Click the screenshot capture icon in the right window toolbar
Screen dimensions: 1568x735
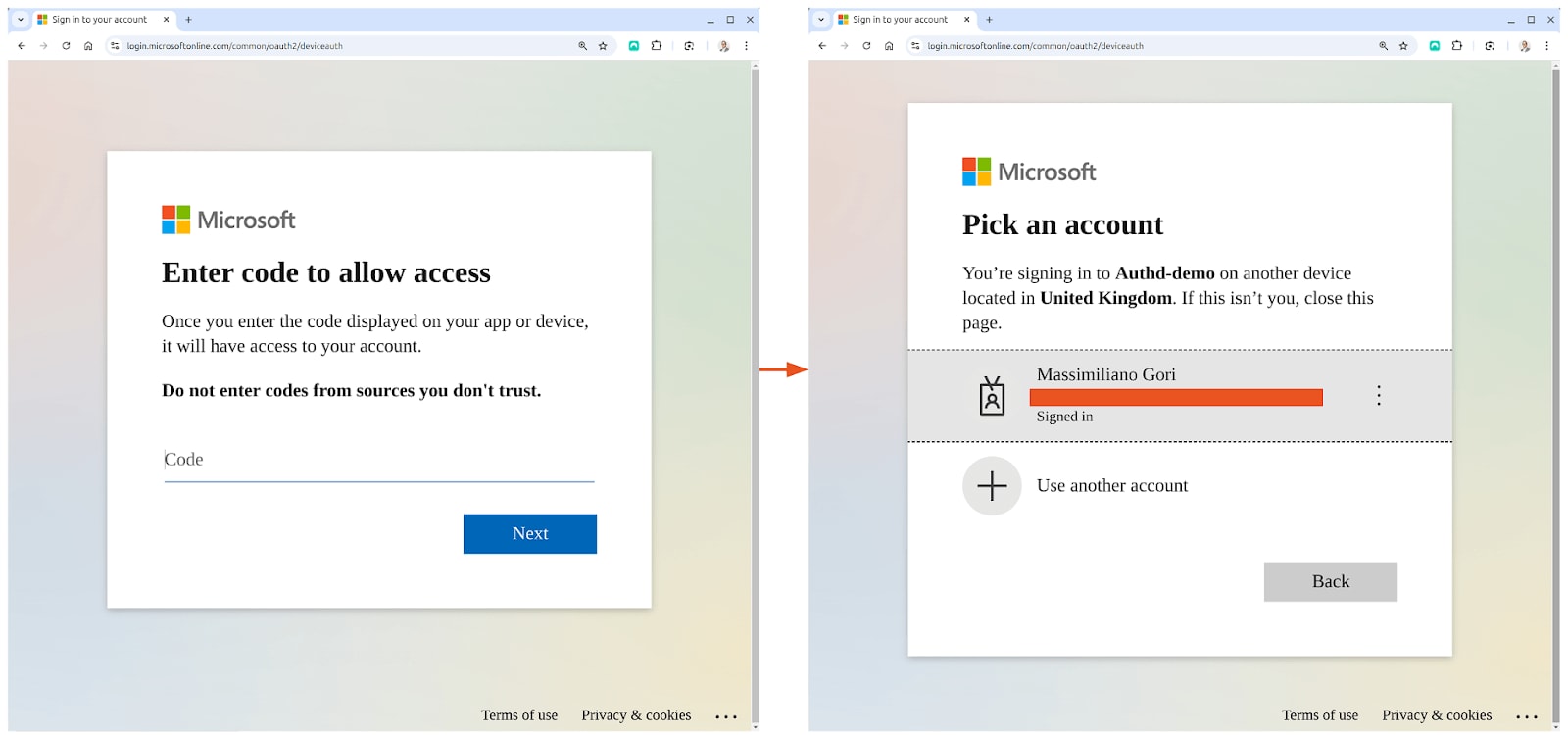click(x=1490, y=46)
